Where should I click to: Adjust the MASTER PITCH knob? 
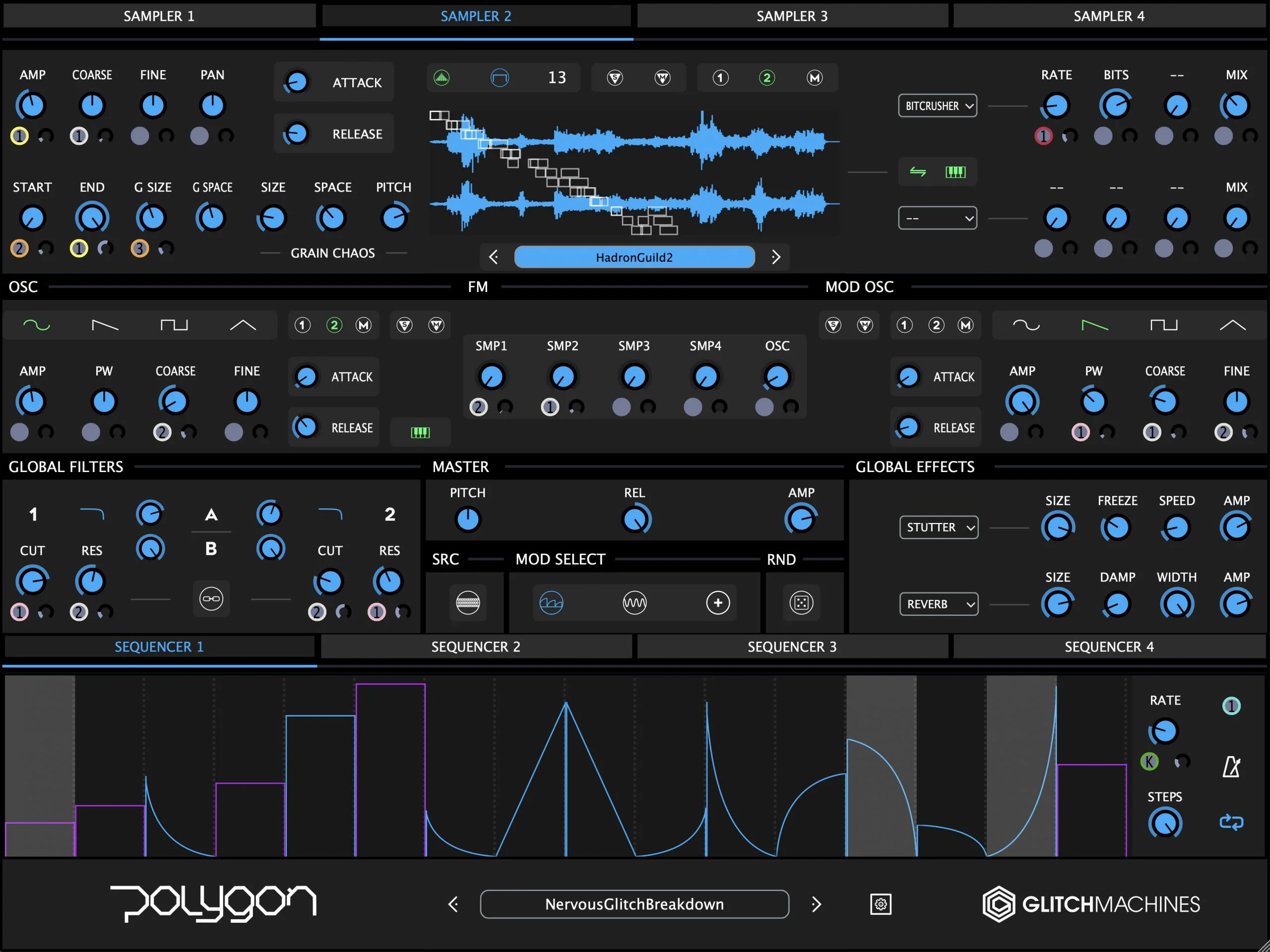467,518
